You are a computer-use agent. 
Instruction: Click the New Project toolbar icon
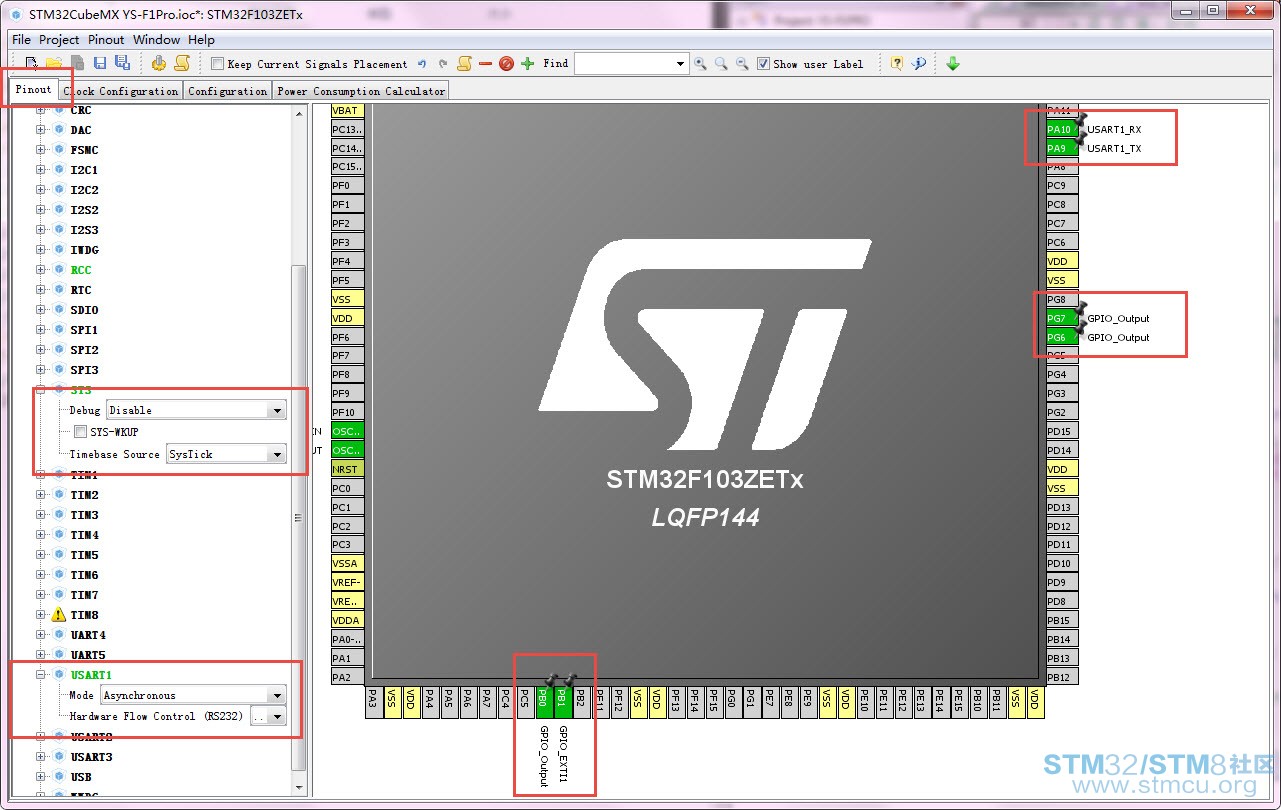click(x=32, y=63)
